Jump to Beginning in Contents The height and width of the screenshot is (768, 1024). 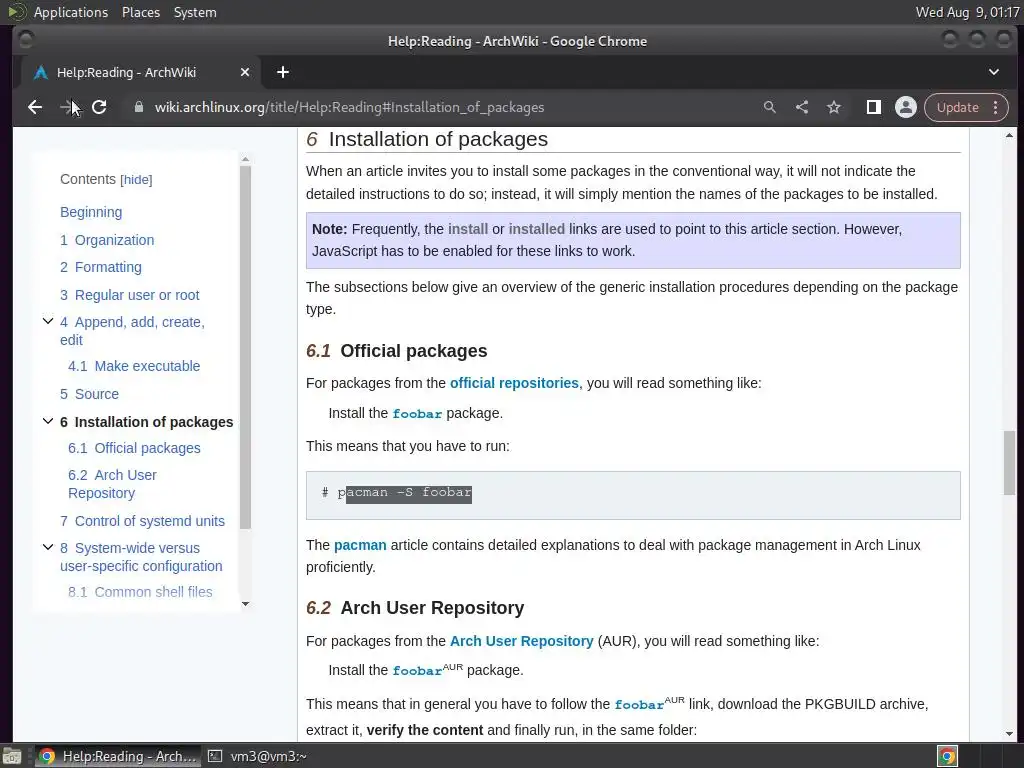(91, 212)
